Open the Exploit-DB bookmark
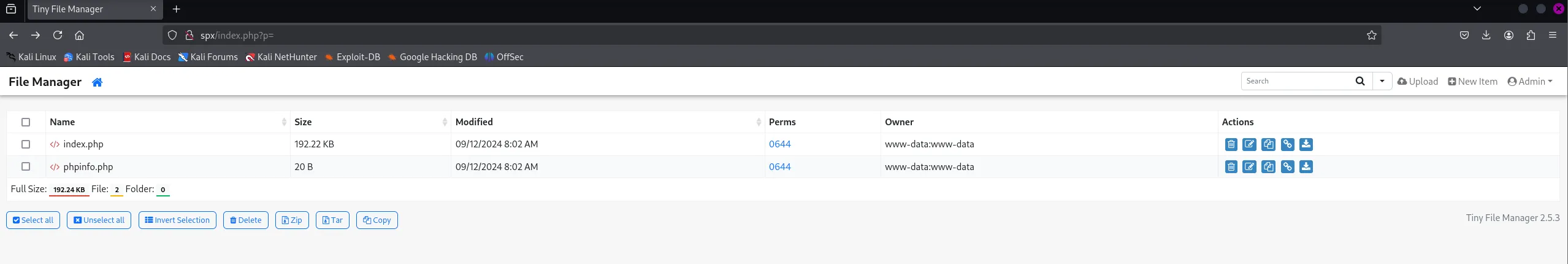Viewport: 1568px width, 264px height. coord(353,57)
